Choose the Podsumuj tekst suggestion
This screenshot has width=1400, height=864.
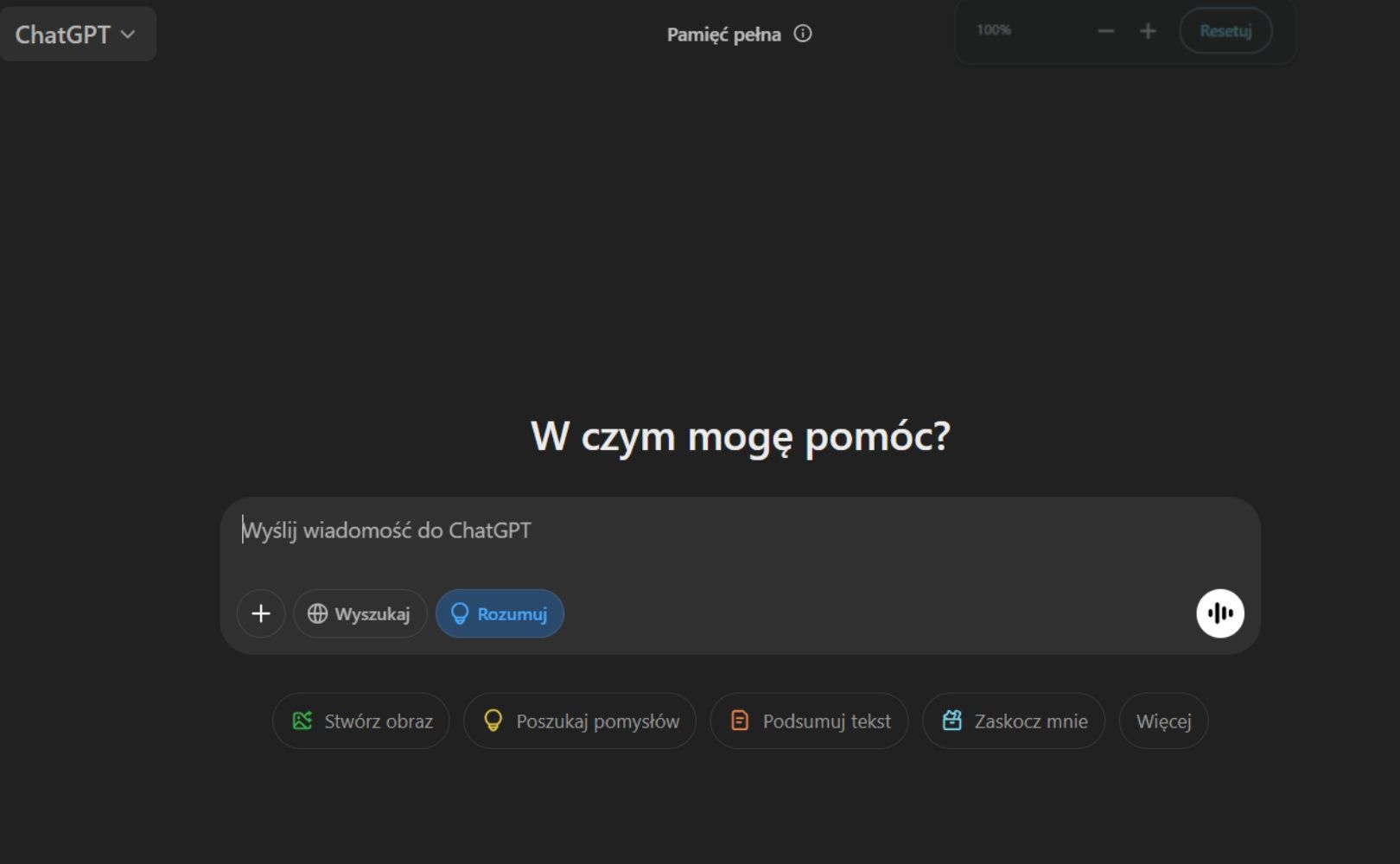[809, 721]
